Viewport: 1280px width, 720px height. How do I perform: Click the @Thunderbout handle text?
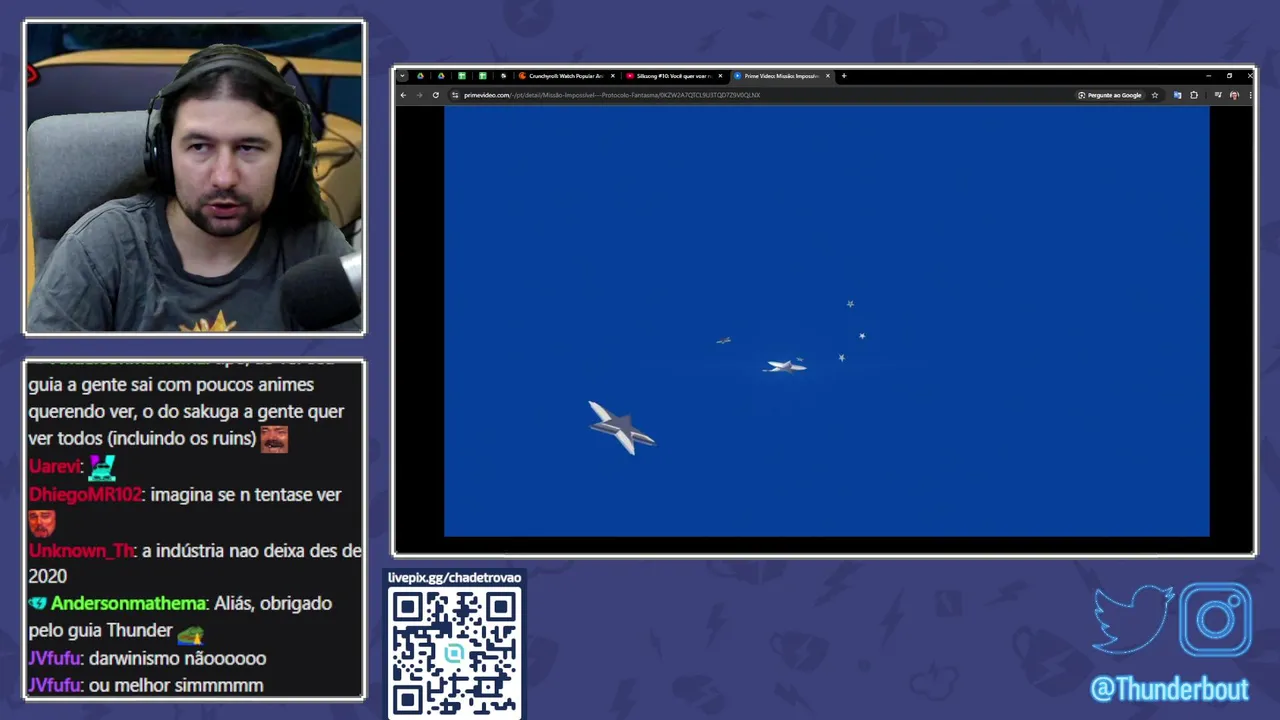click(x=1169, y=689)
